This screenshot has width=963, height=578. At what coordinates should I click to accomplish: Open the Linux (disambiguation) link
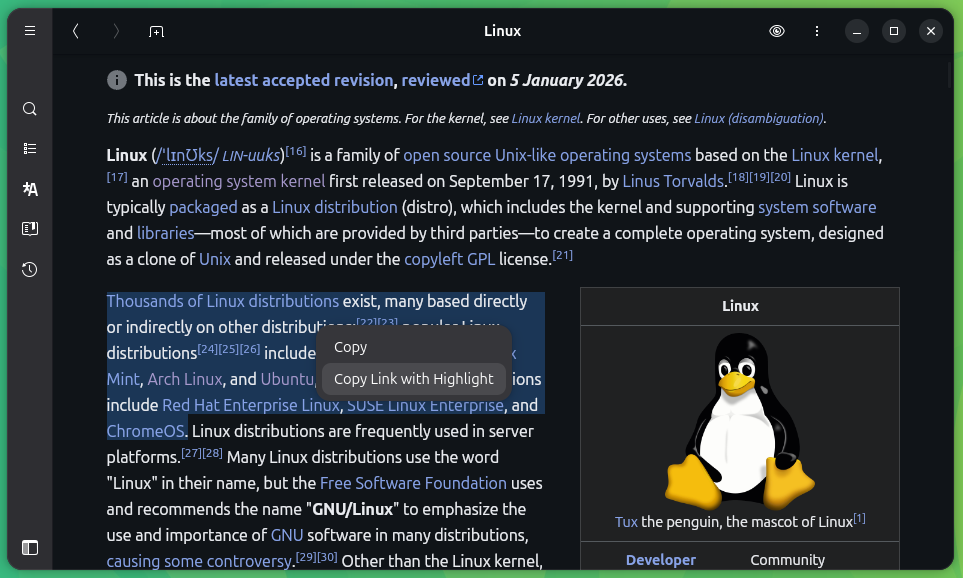[758, 118]
